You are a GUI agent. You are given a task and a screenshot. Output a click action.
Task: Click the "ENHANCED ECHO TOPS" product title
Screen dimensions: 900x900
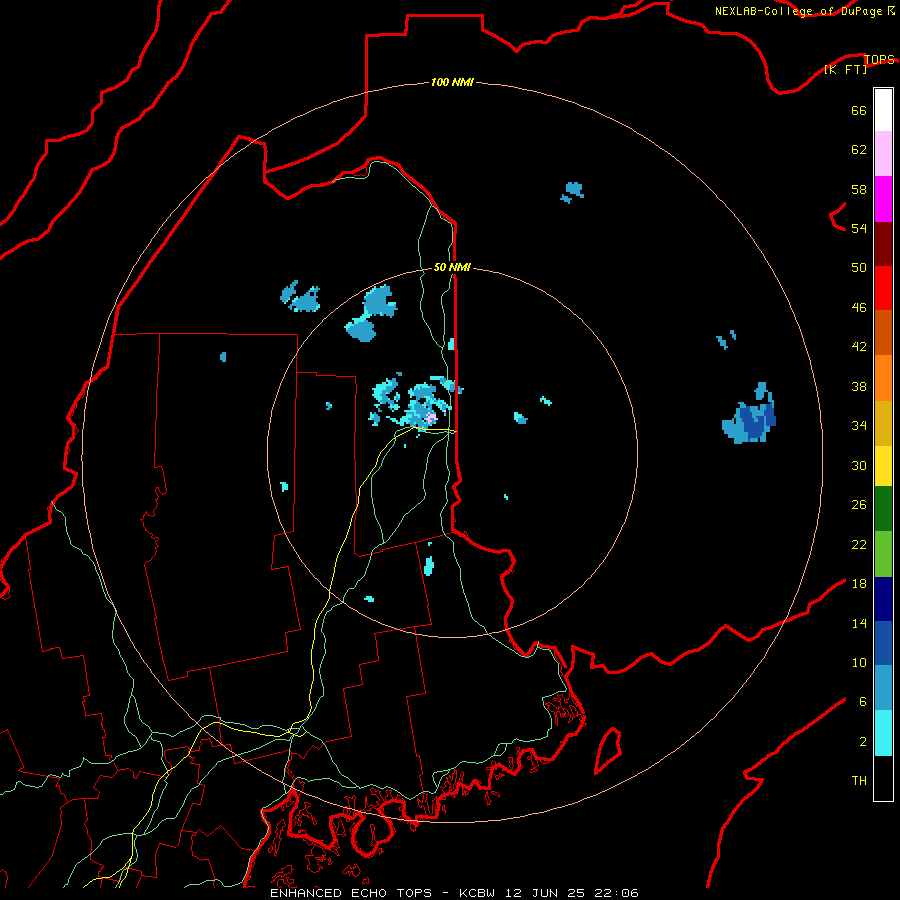point(351,893)
